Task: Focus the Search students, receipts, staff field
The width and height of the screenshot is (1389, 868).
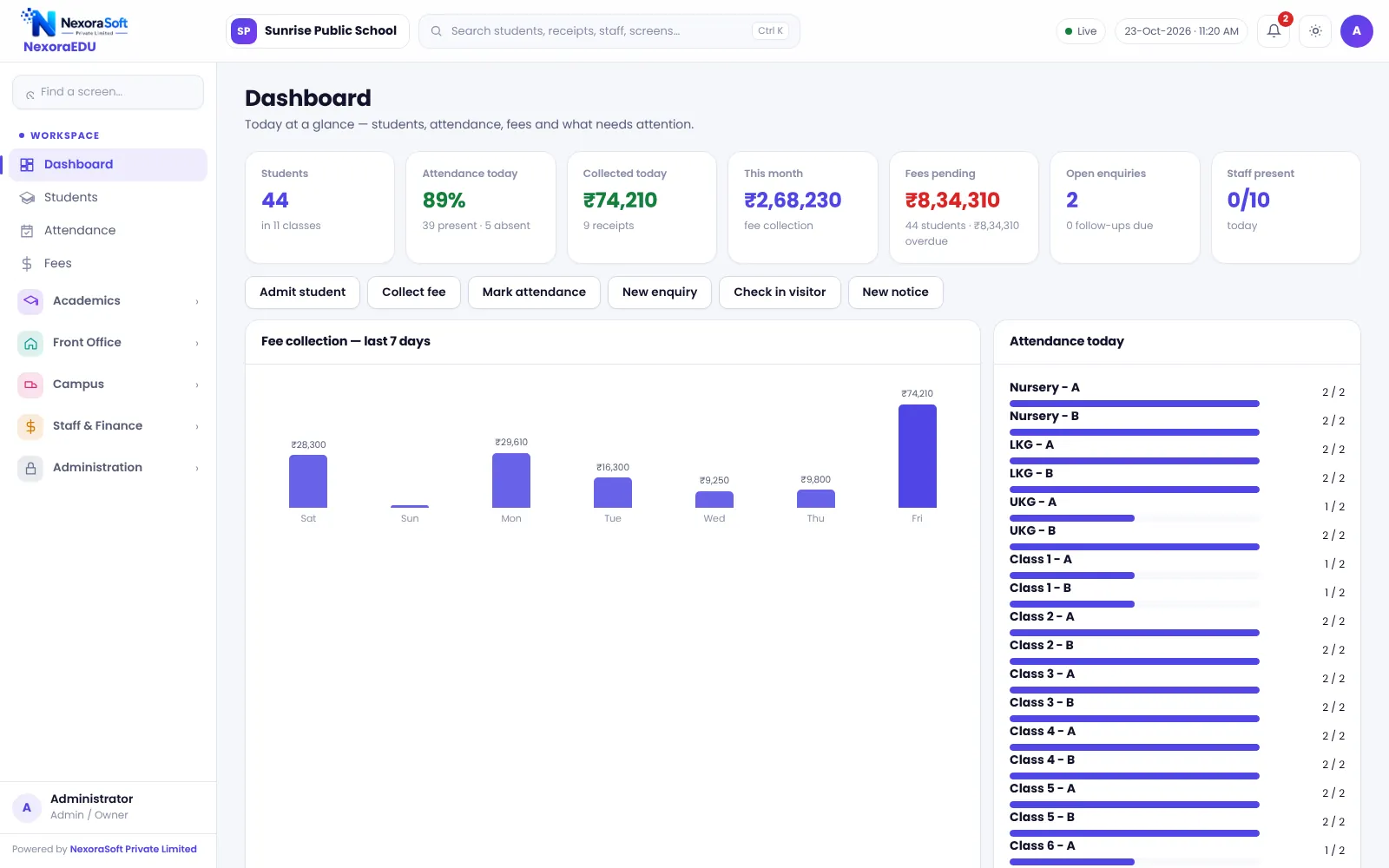Action: point(609,31)
